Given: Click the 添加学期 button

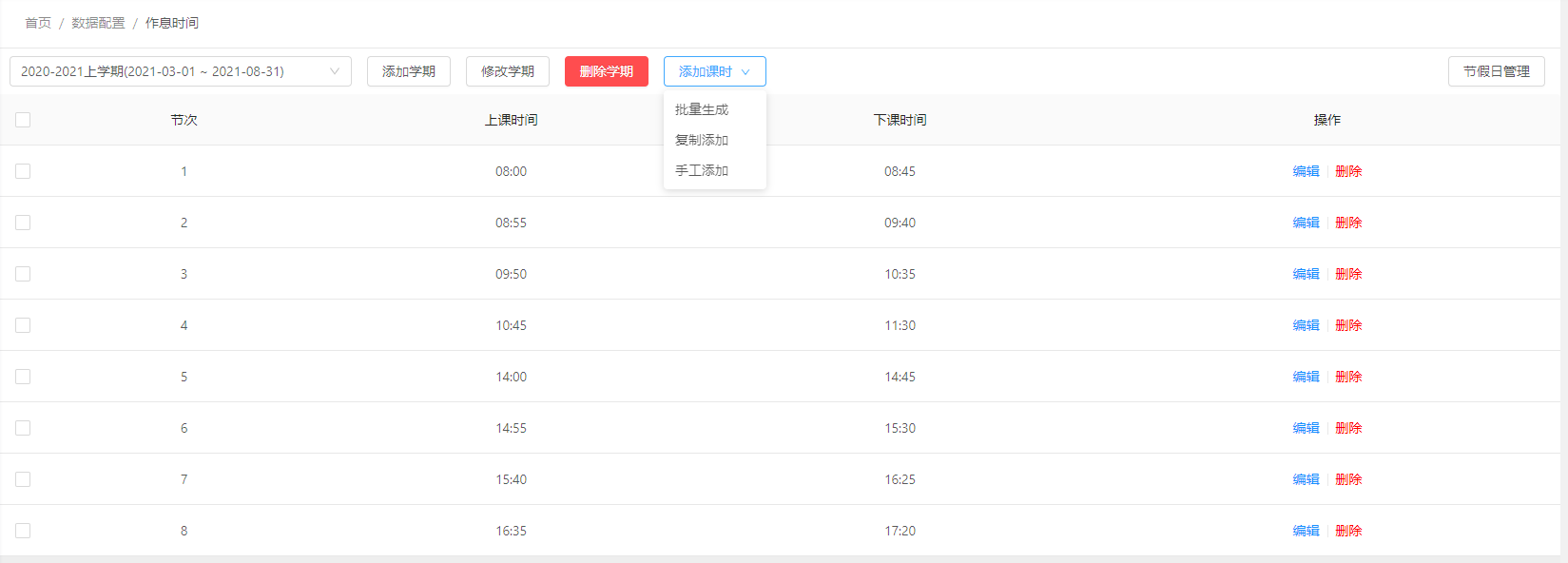Looking at the screenshot, I should tap(409, 71).
